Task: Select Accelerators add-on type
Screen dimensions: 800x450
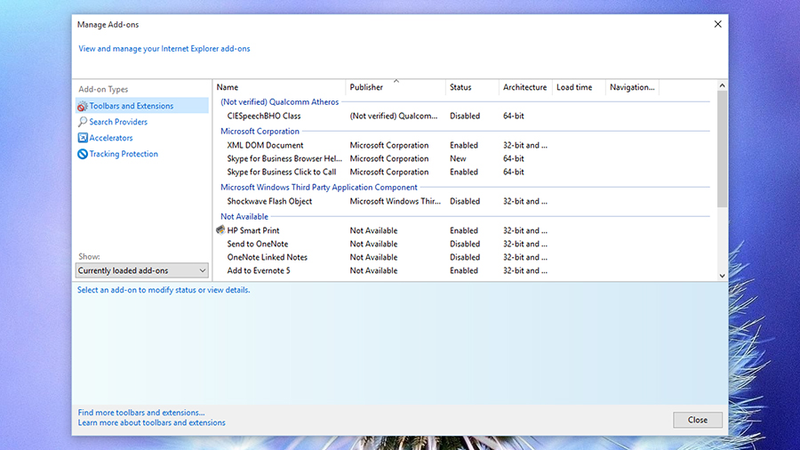Action: click(x=111, y=138)
